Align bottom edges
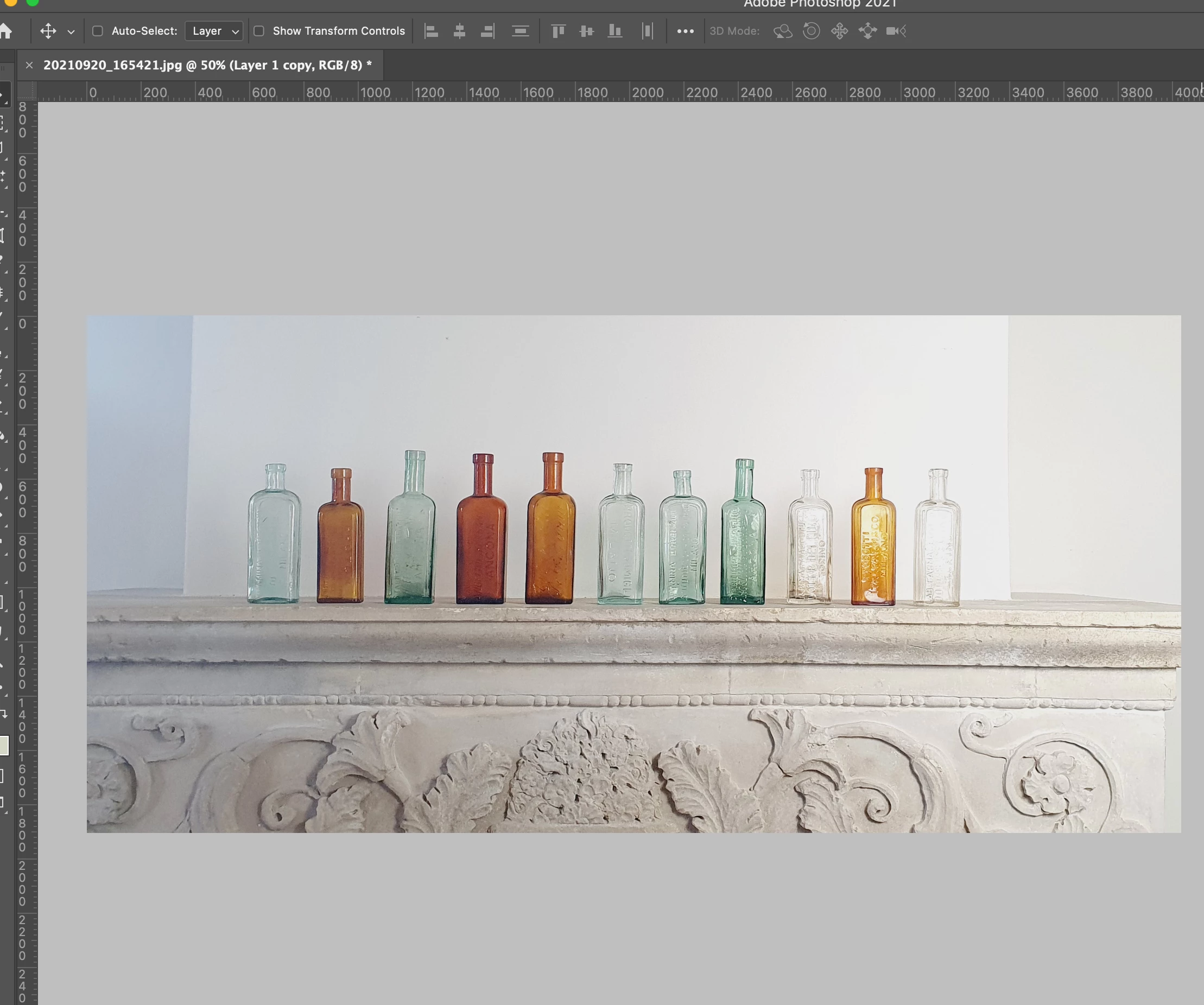The width and height of the screenshot is (1204, 1005). 614,31
